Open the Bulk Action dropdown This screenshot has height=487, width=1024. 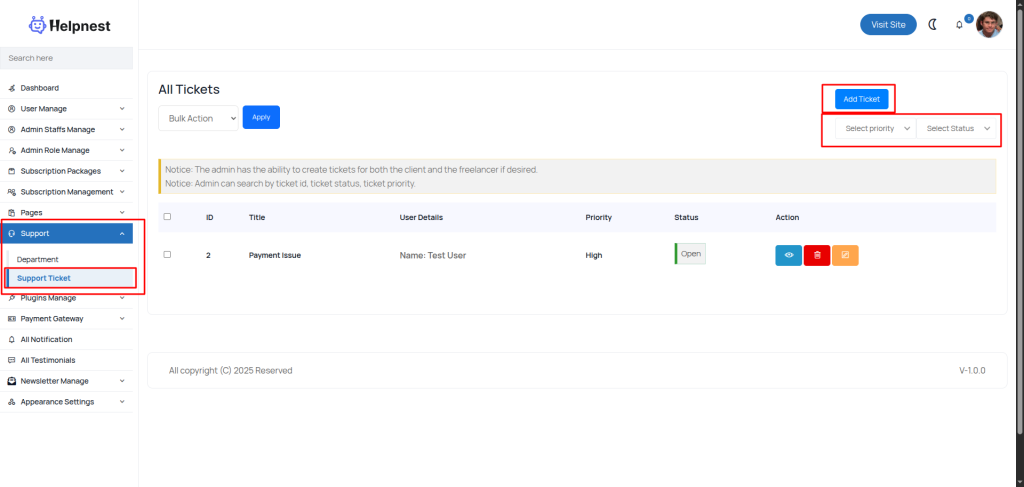click(198, 118)
